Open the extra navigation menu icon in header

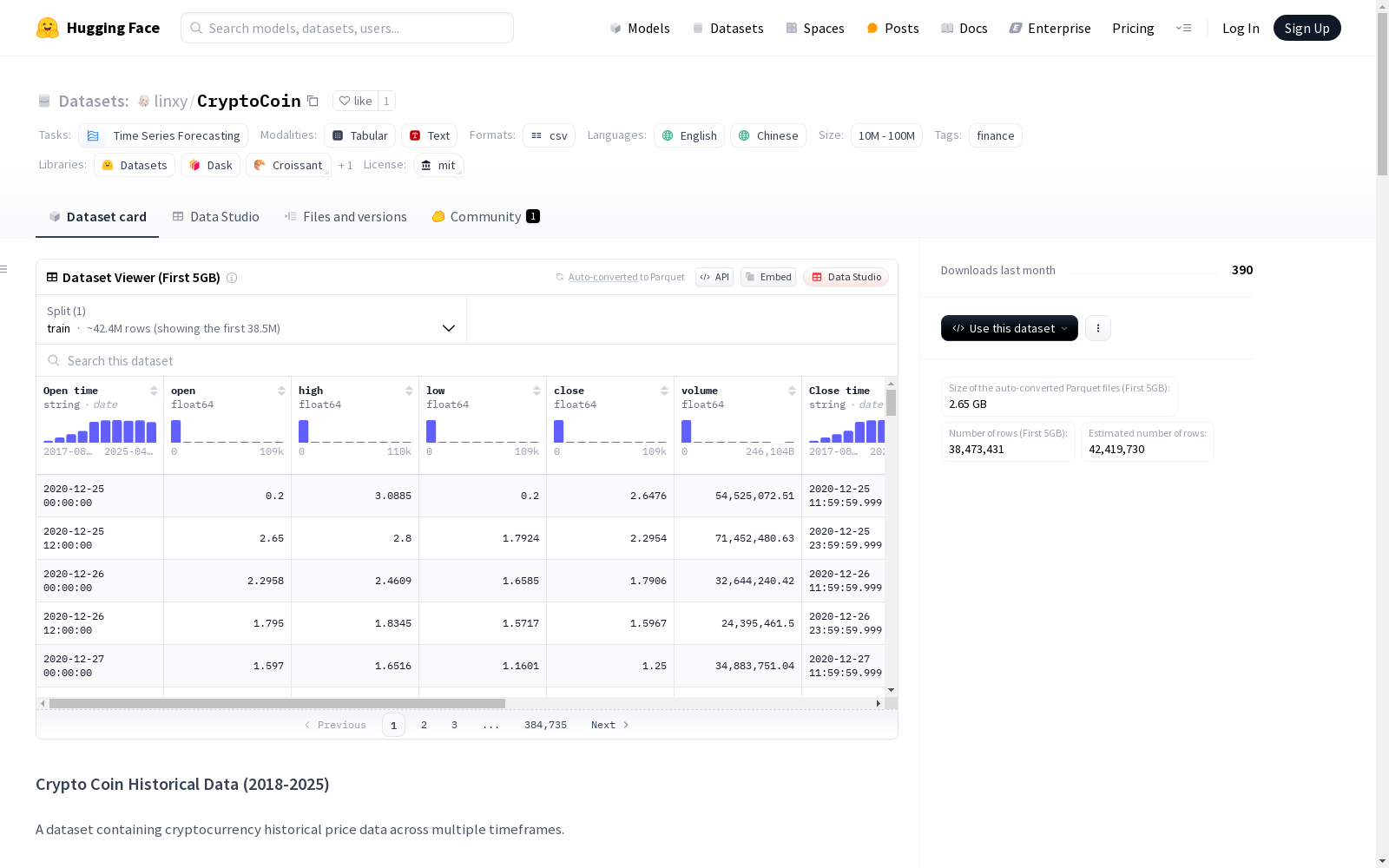point(1183,28)
